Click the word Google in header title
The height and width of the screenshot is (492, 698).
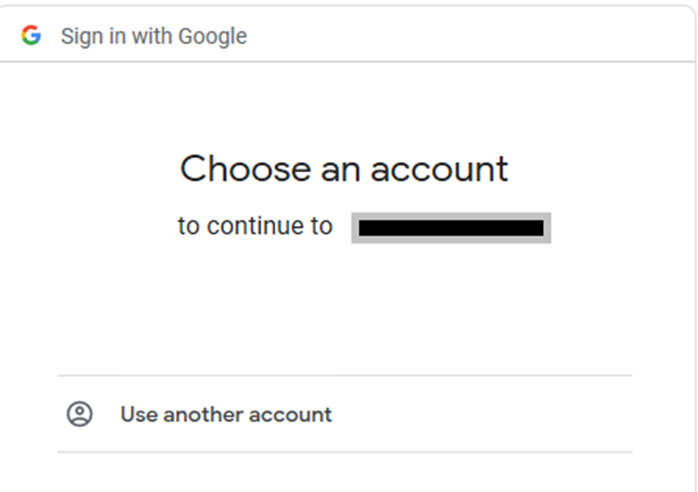[212, 37]
